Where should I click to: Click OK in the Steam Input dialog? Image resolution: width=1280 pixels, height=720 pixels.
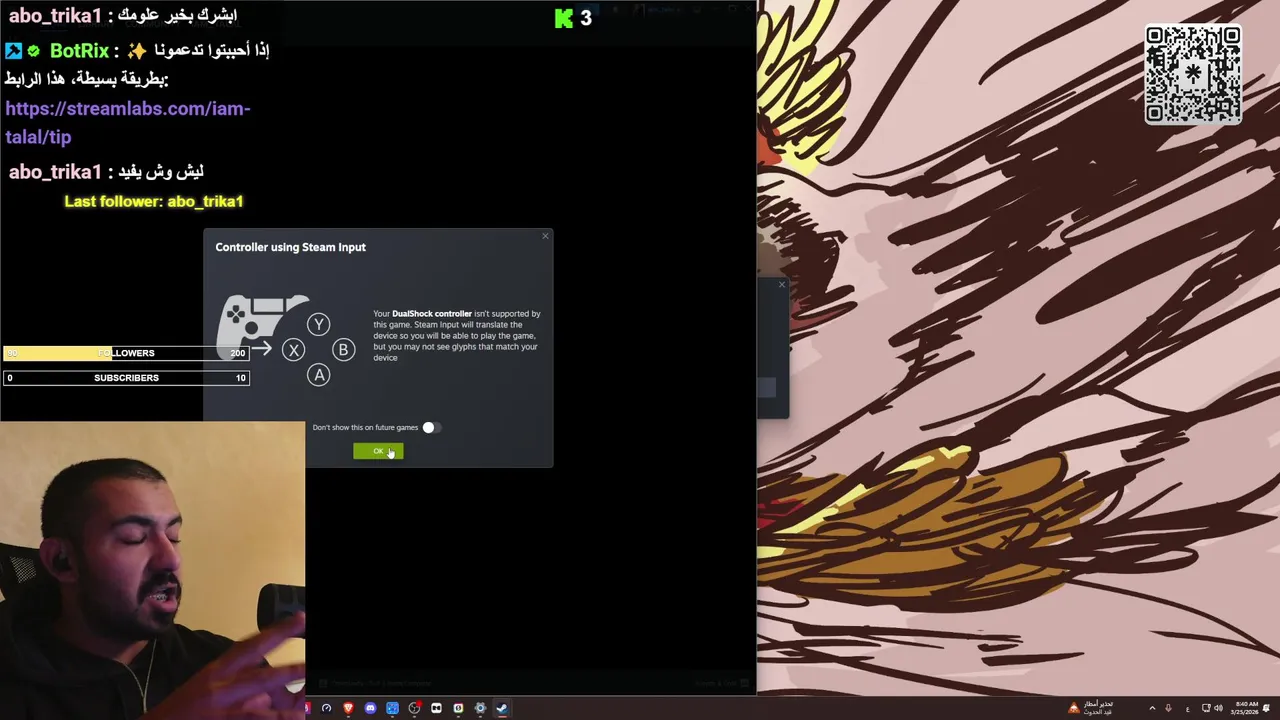click(x=378, y=451)
